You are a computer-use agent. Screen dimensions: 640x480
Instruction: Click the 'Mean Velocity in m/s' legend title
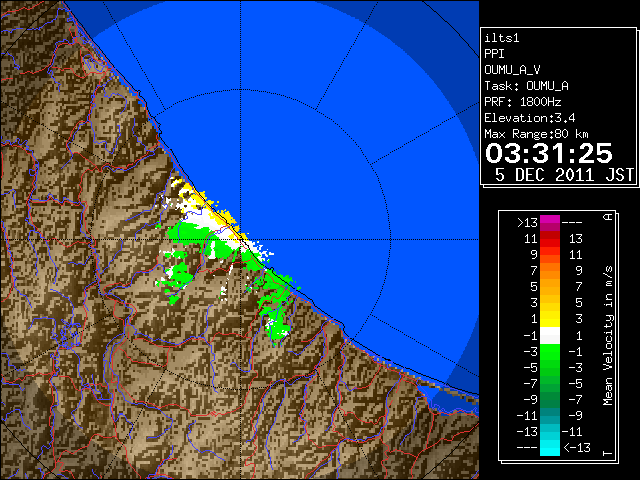[x=608, y=336]
